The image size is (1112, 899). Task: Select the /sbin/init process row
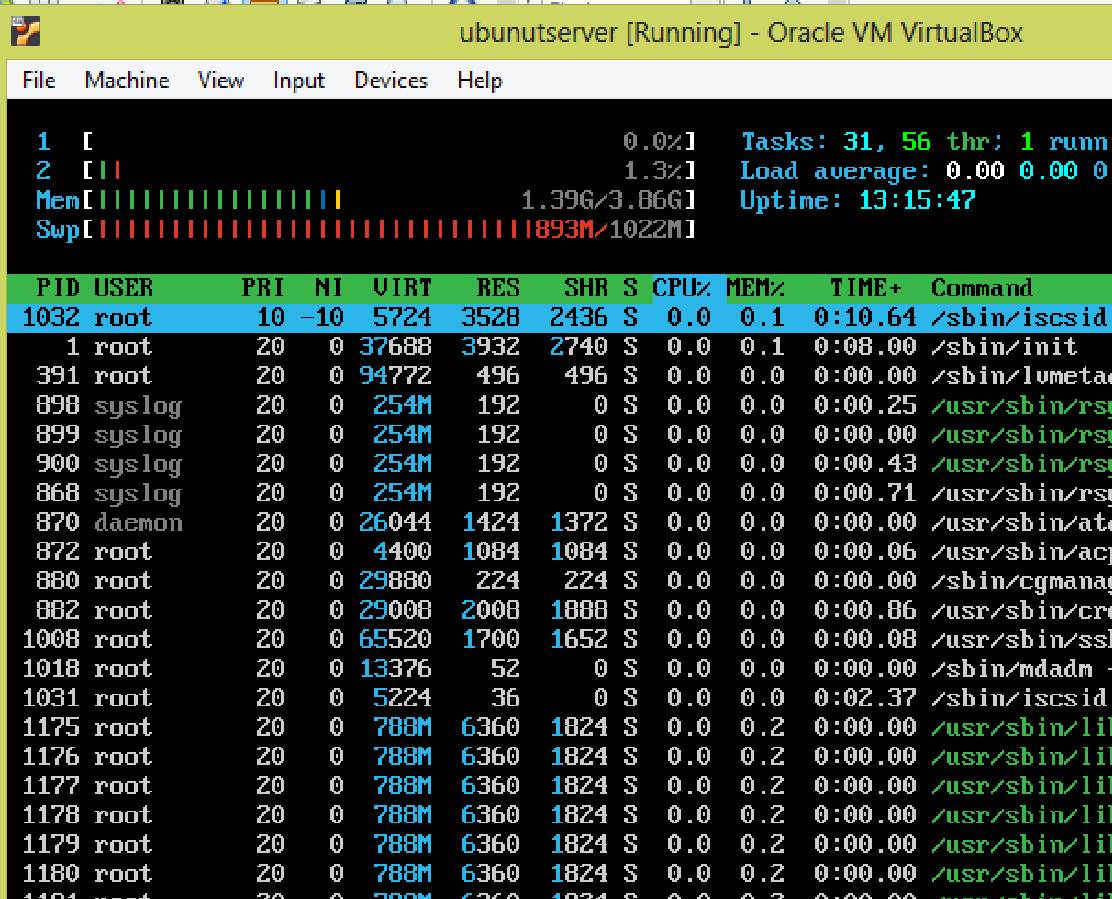click(560, 347)
